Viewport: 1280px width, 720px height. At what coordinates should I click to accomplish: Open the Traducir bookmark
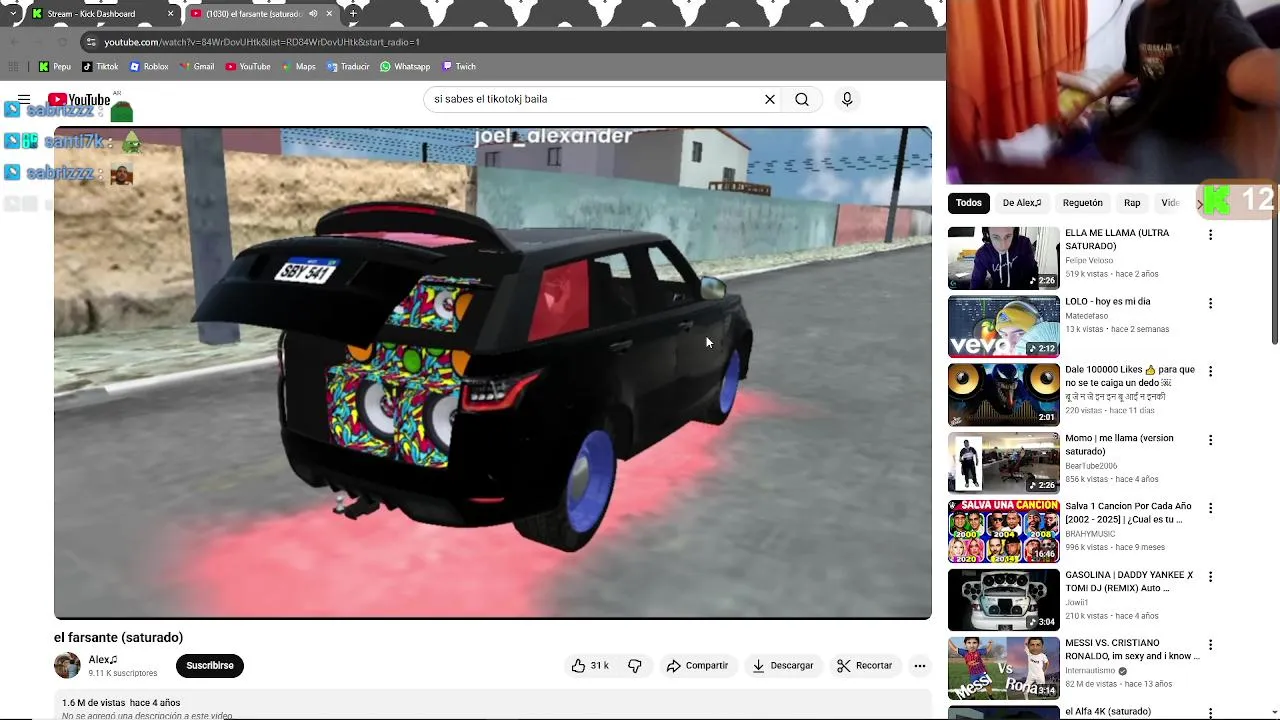pos(348,67)
